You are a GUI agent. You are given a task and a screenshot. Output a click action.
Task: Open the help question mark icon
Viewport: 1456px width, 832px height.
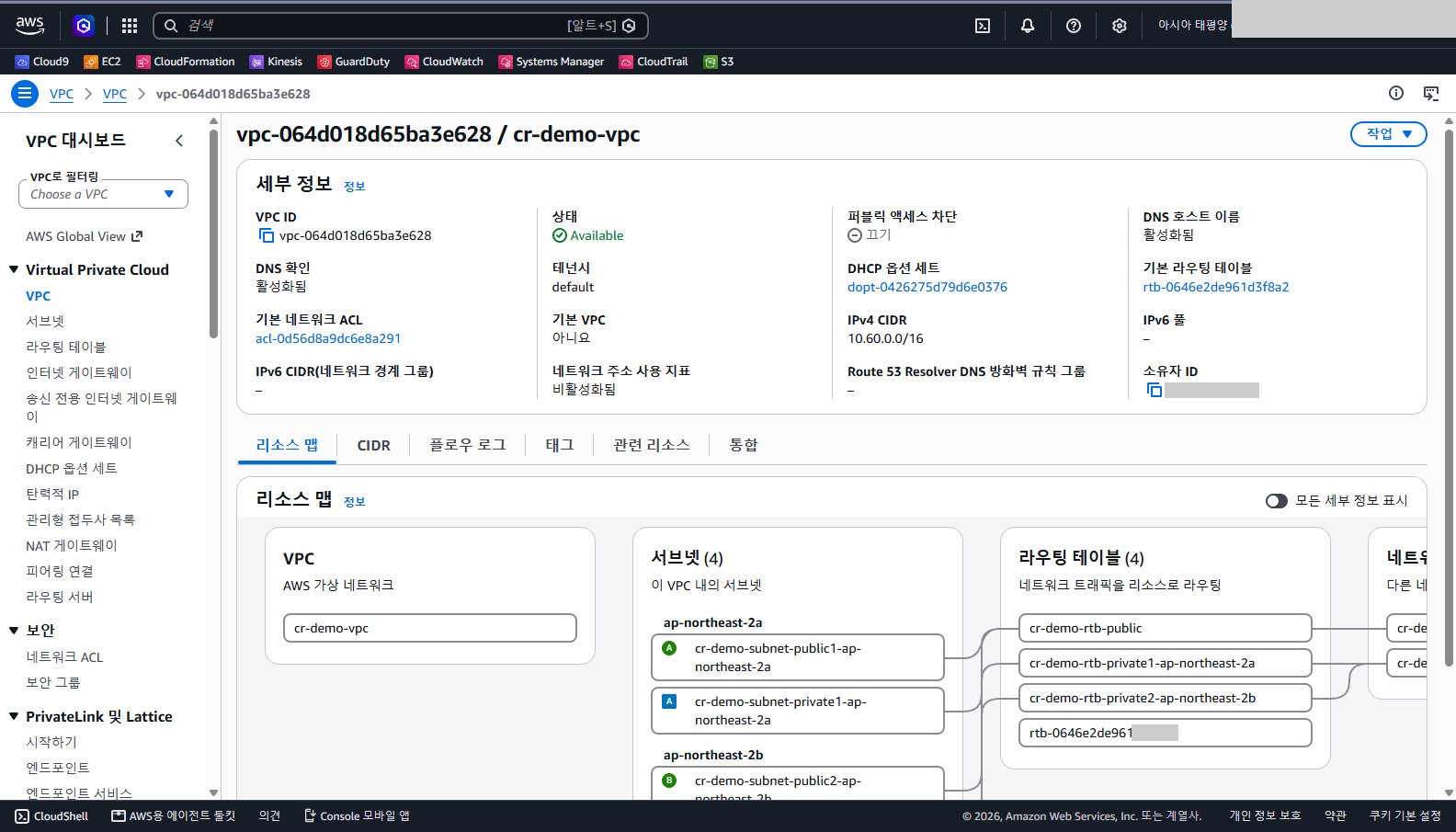(x=1074, y=26)
